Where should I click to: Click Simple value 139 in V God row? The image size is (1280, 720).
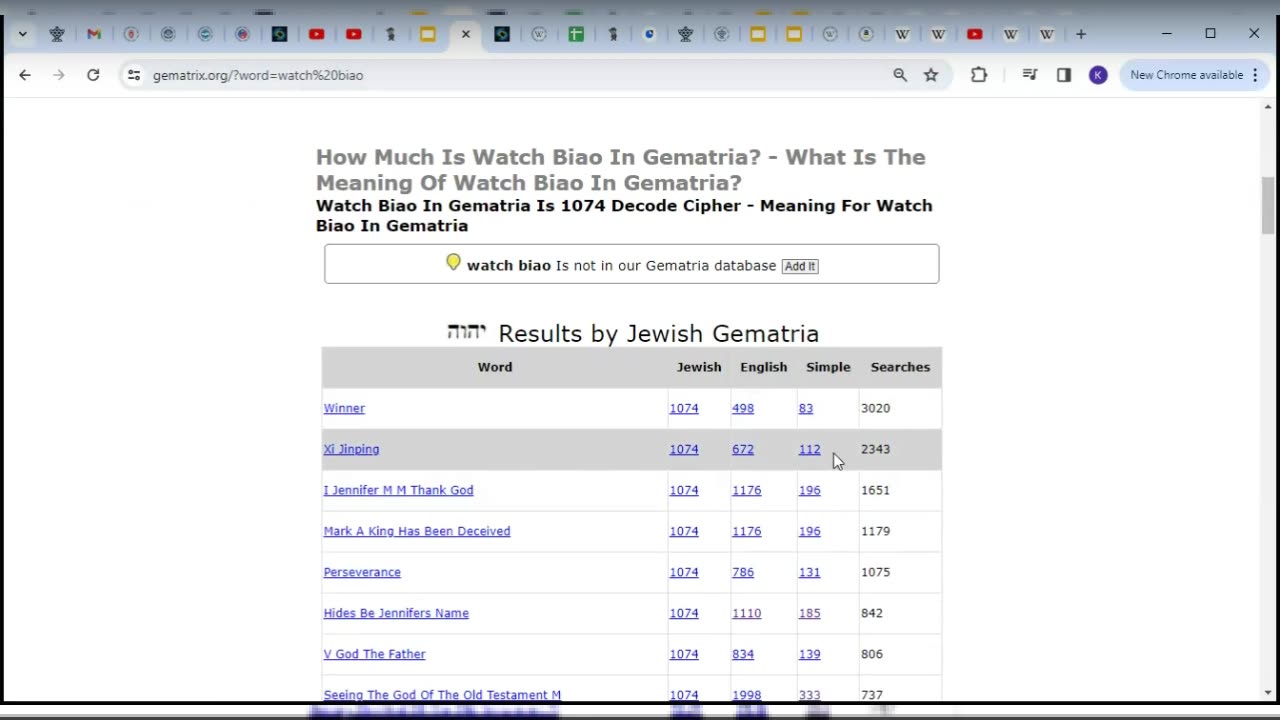coord(809,654)
